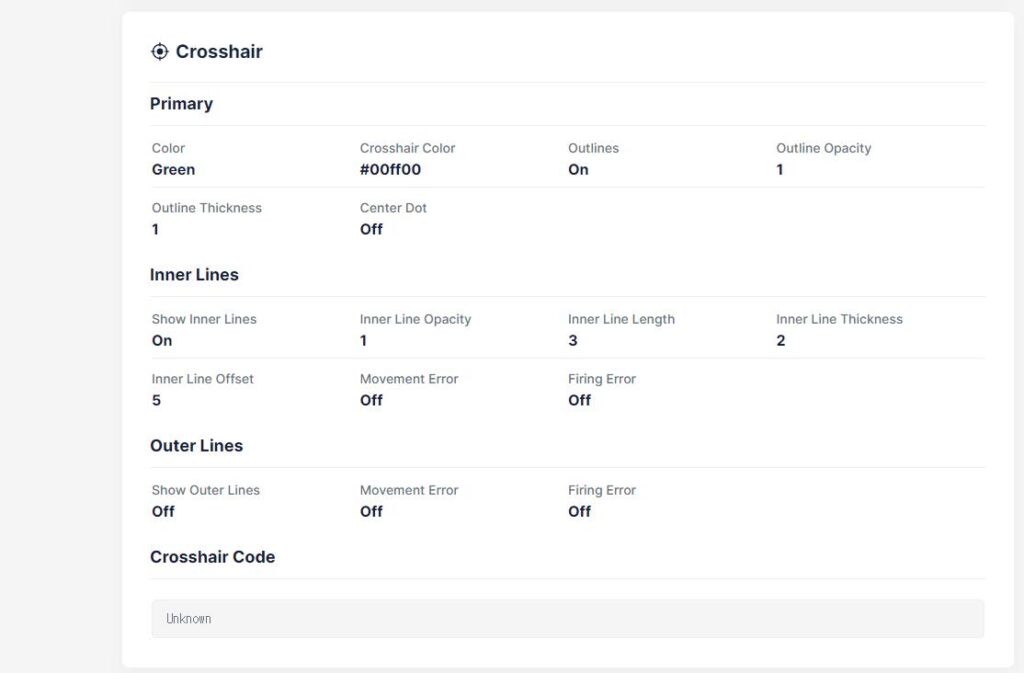Click the Primary section heading
Image resolution: width=1024 pixels, height=673 pixels.
pos(181,104)
